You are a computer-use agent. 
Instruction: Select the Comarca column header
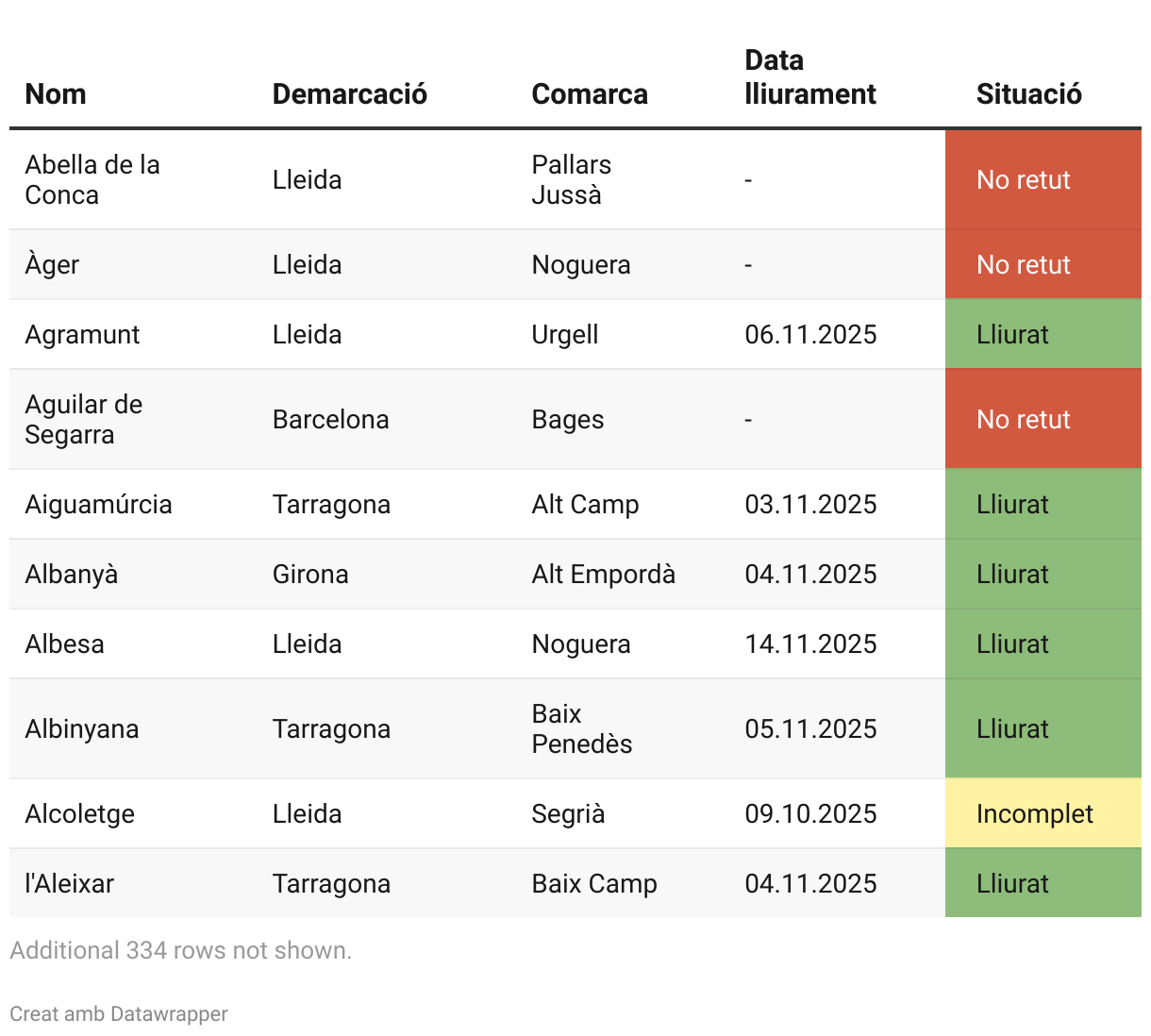click(x=590, y=94)
